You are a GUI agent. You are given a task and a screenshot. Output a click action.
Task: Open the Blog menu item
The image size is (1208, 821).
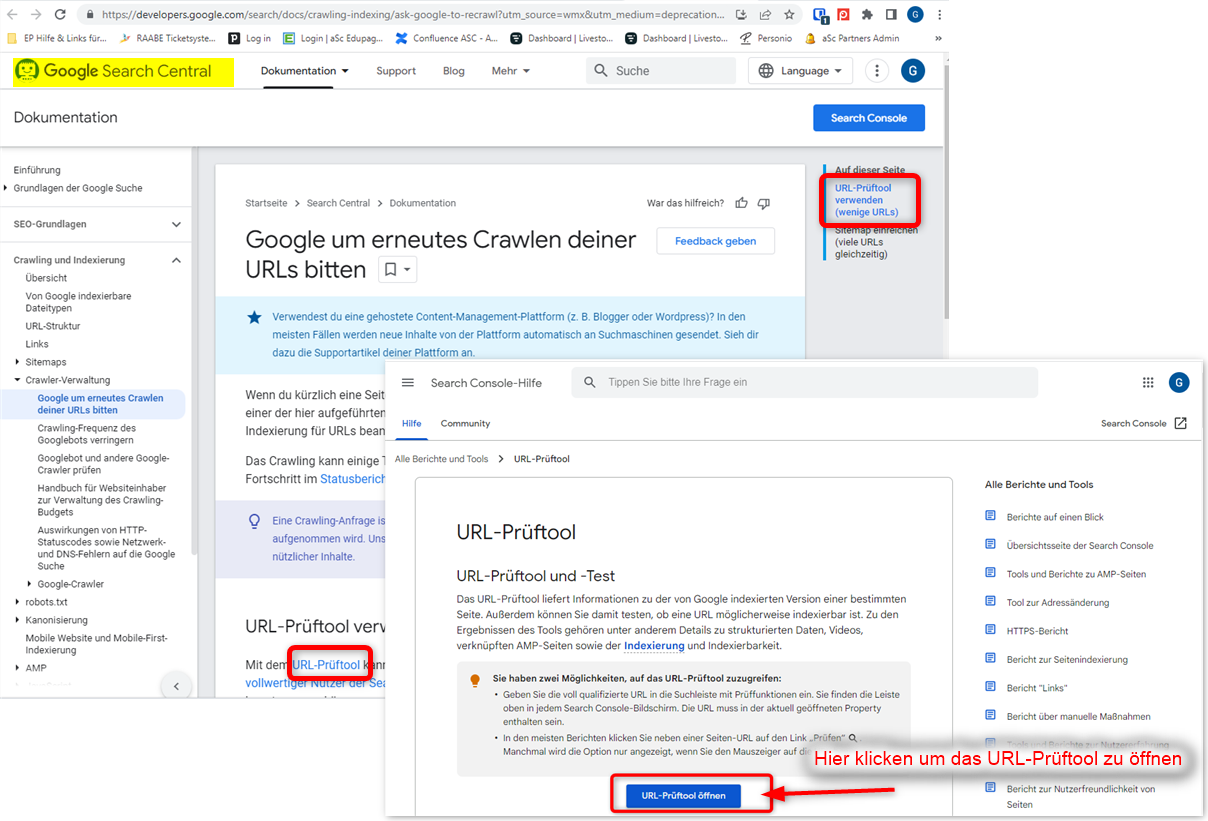pyautogui.click(x=454, y=71)
